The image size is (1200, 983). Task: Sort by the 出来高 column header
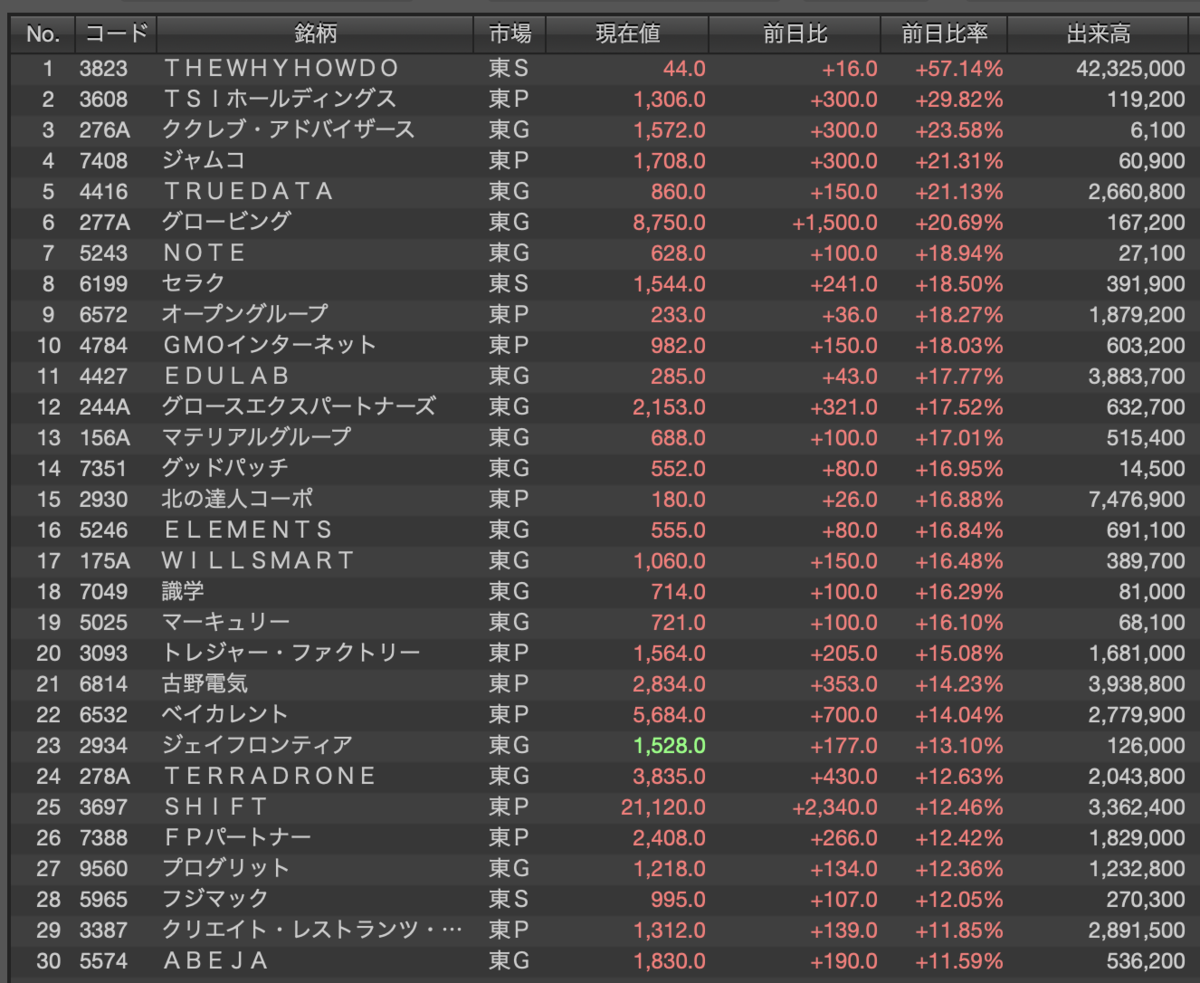pyautogui.click(x=1098, y=34)
